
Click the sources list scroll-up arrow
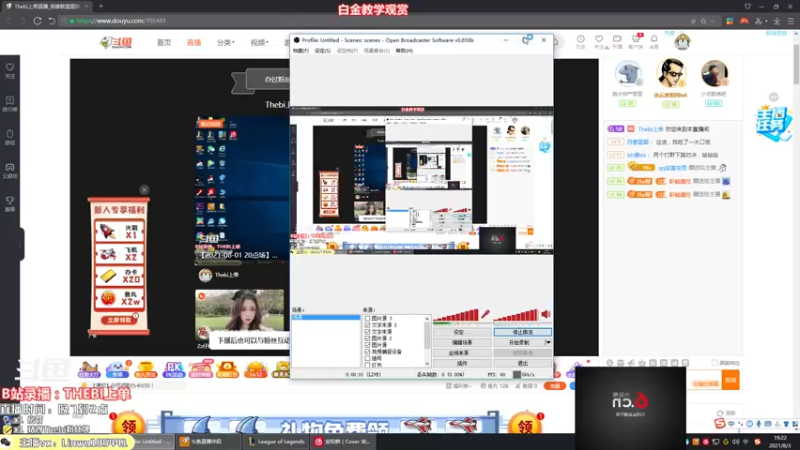427,318
